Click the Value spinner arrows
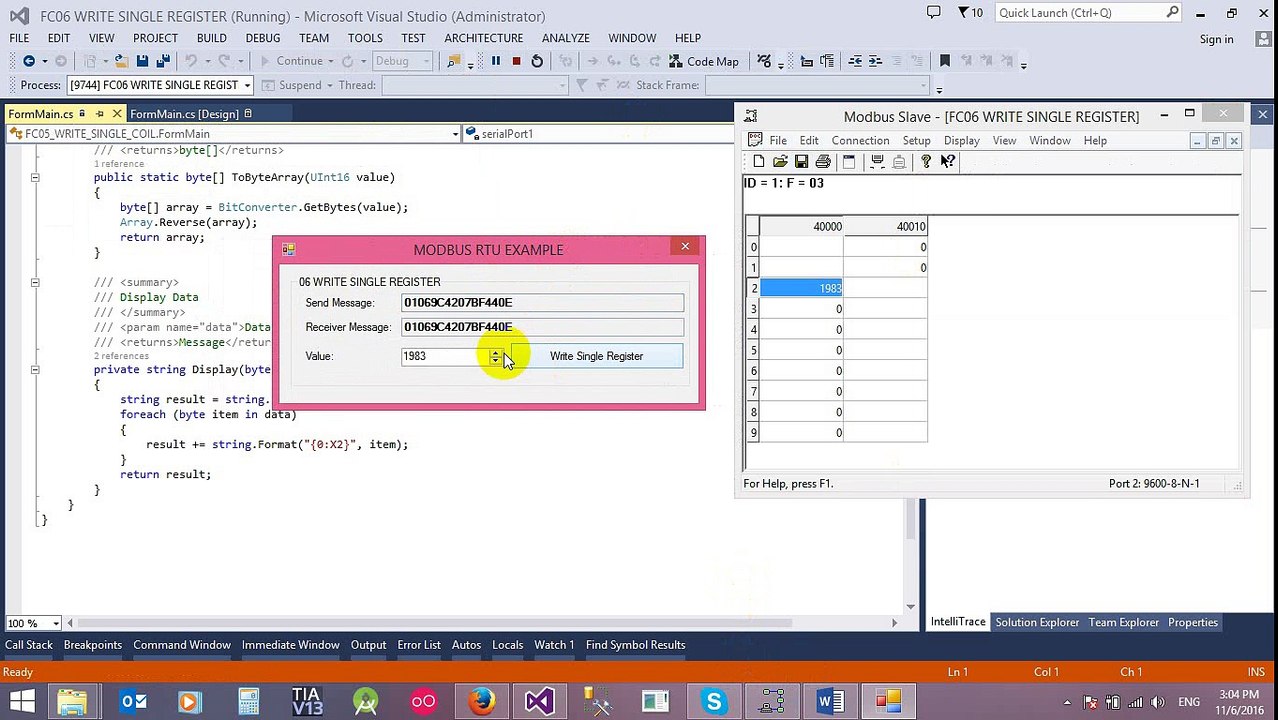 tap(495, 356)
